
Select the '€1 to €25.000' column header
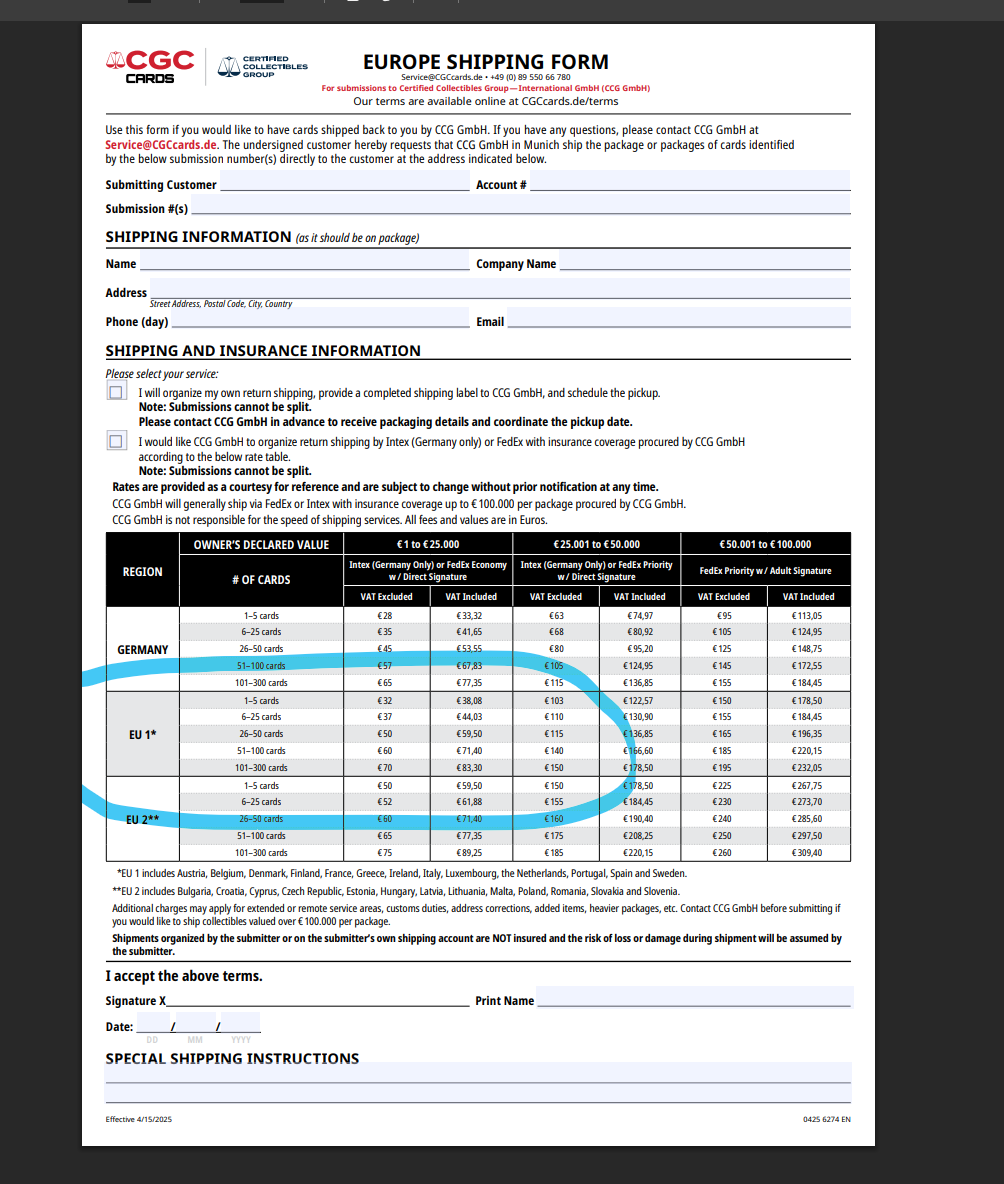[428, 544]
